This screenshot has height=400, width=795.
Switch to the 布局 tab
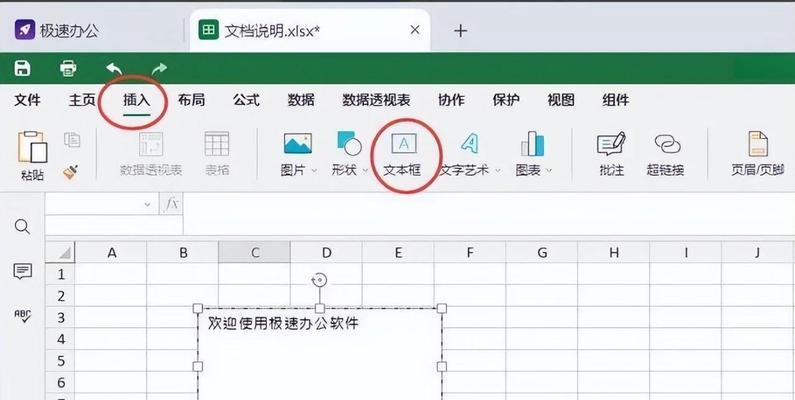192,100
